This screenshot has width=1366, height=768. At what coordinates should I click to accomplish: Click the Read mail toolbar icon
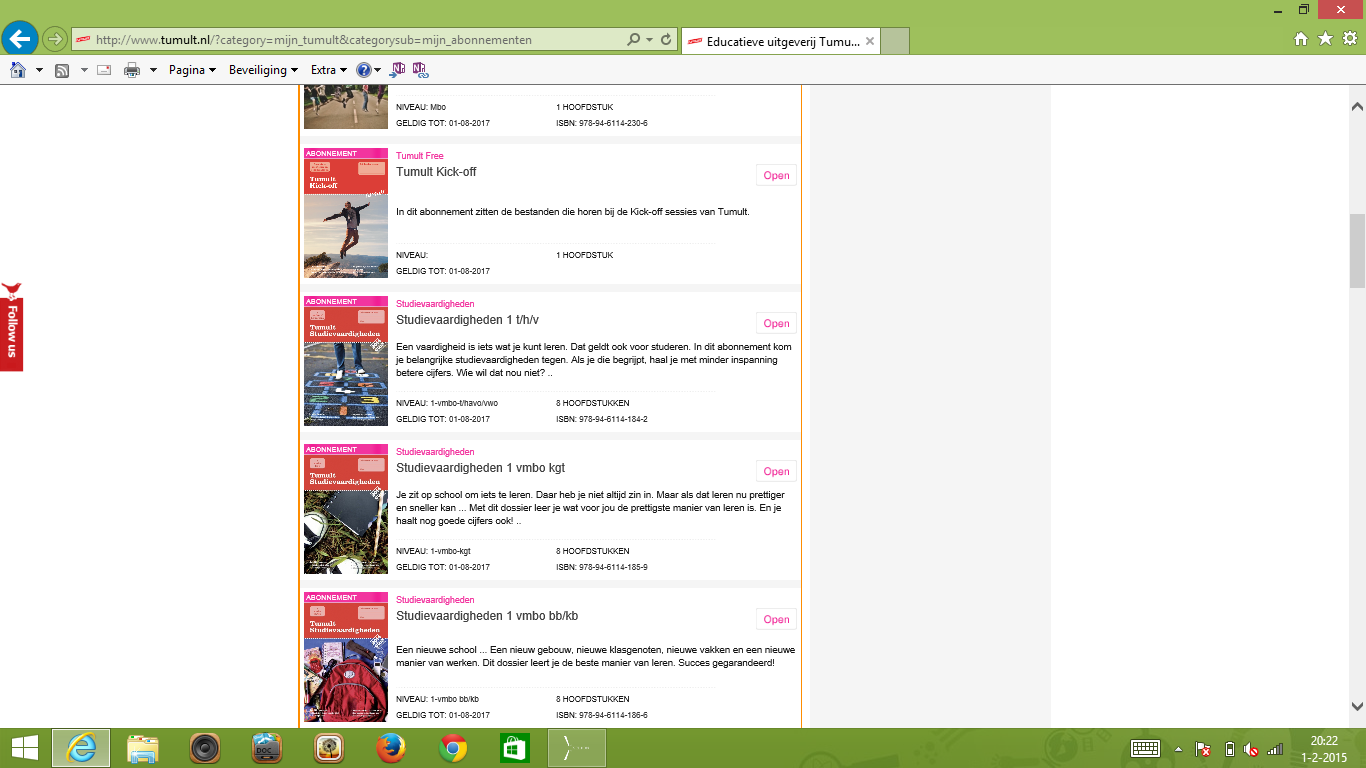coord(104,70)
